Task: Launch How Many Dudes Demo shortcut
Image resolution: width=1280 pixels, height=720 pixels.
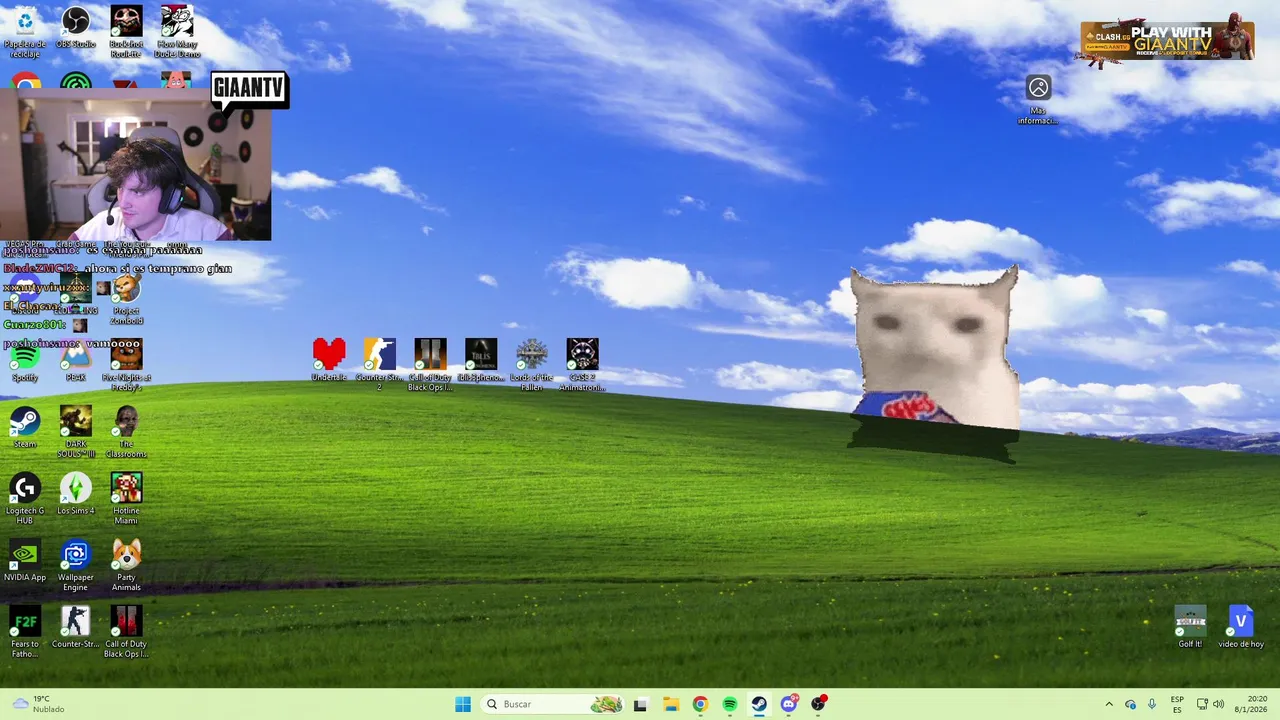Action: 177,32
